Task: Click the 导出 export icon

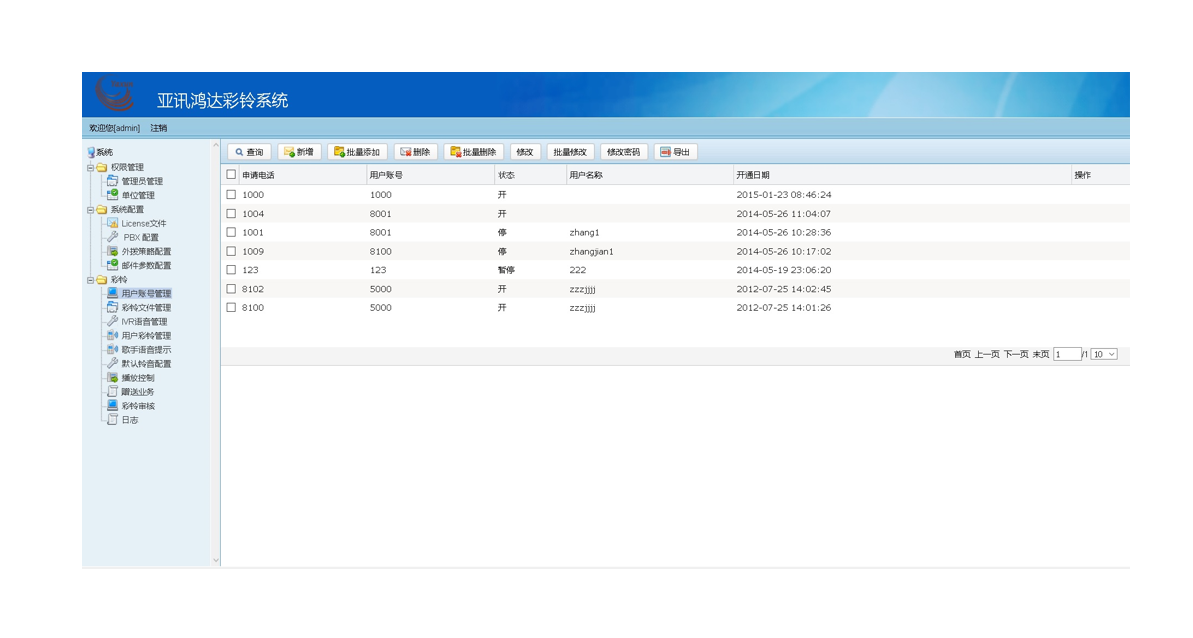Action: point(665,153)
